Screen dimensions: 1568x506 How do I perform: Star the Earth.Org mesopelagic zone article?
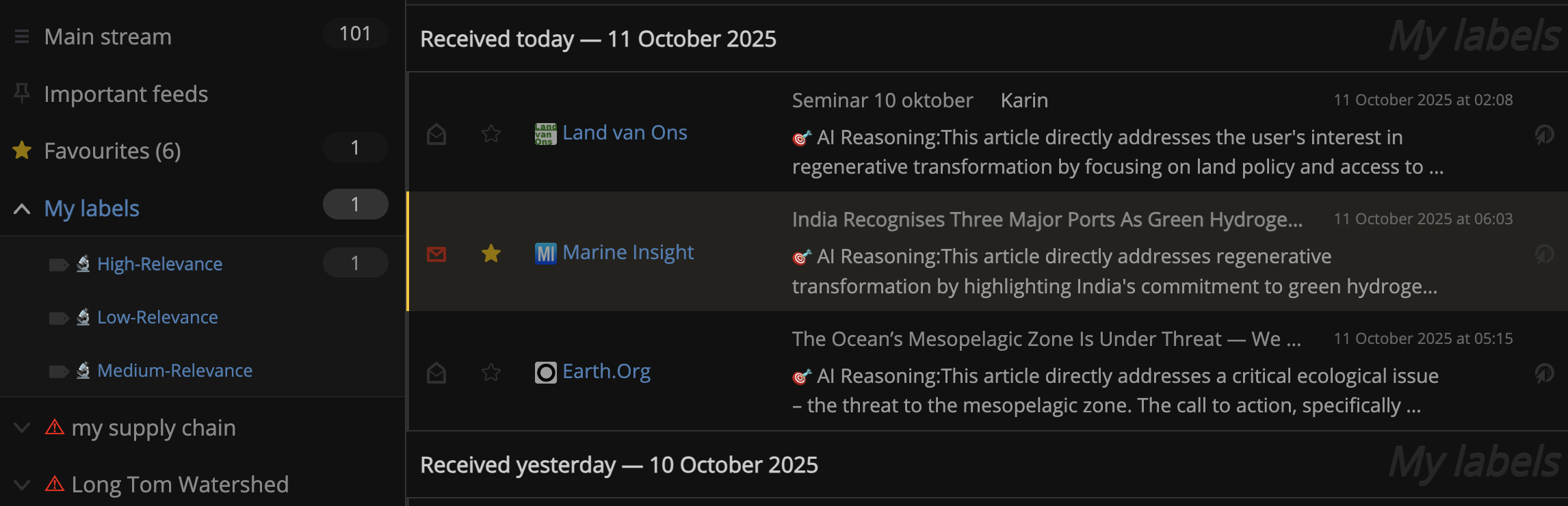(x=491, y=373)
